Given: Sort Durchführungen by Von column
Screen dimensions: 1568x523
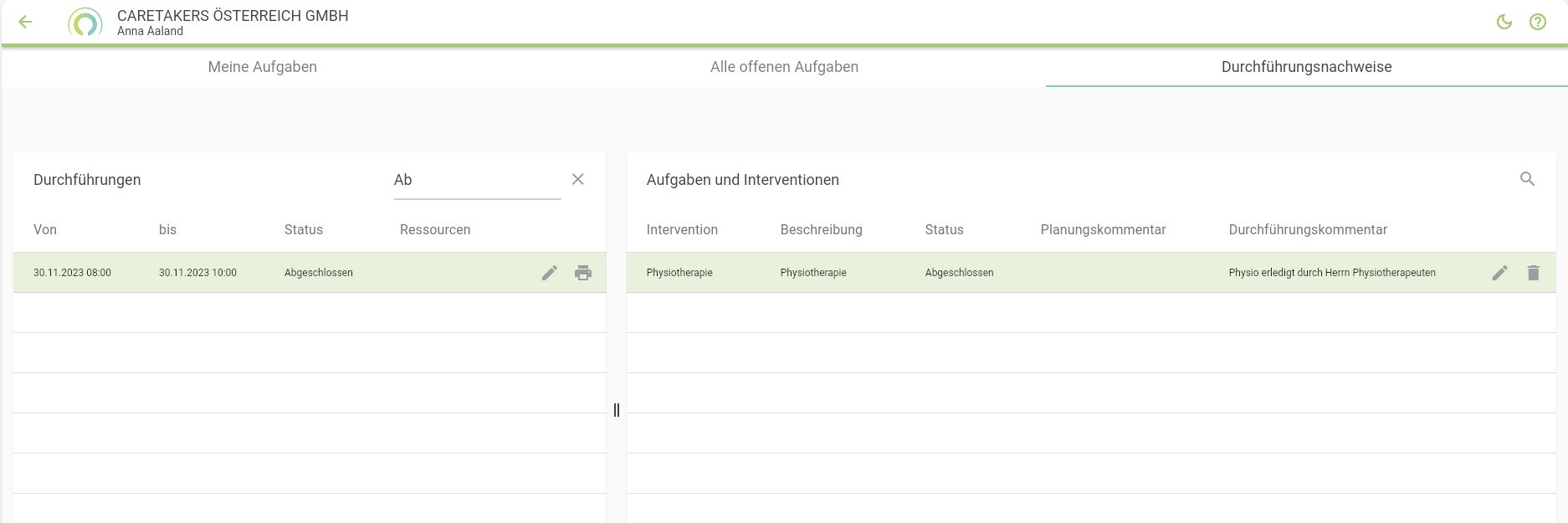Looking at the screenshot, I should coord(45,230).
